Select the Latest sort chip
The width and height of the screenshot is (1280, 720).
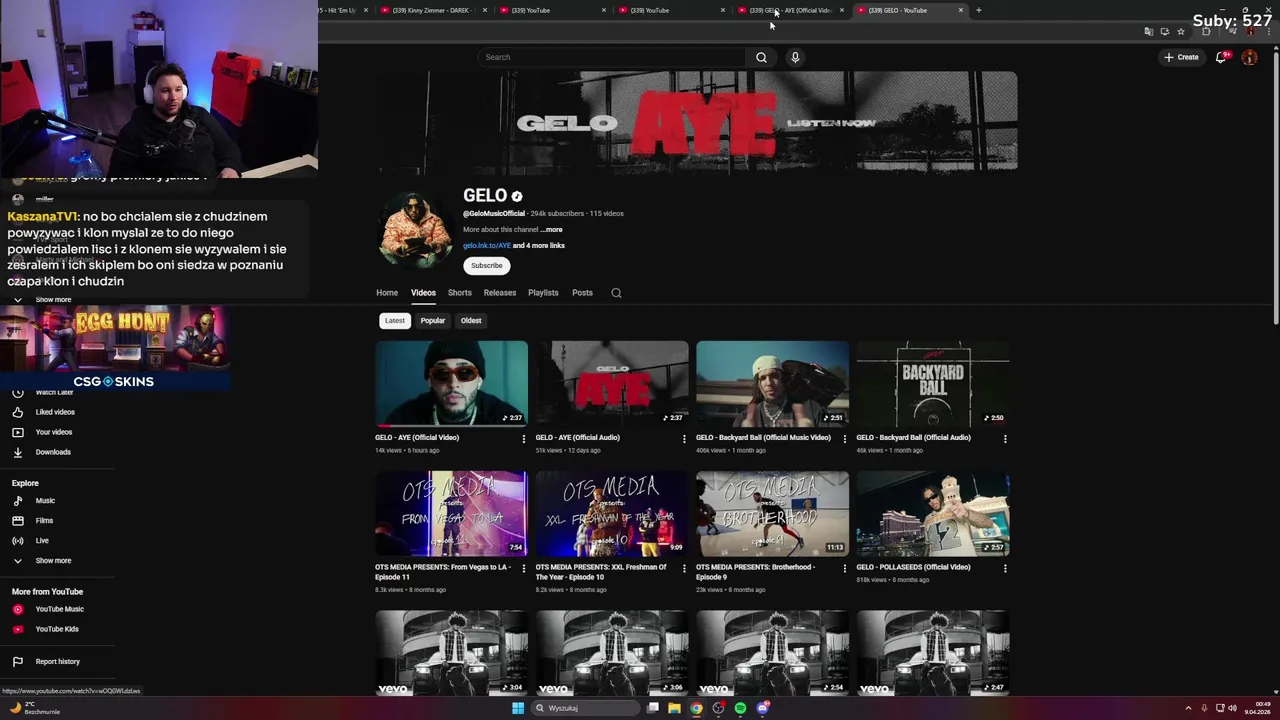[395, 321]
